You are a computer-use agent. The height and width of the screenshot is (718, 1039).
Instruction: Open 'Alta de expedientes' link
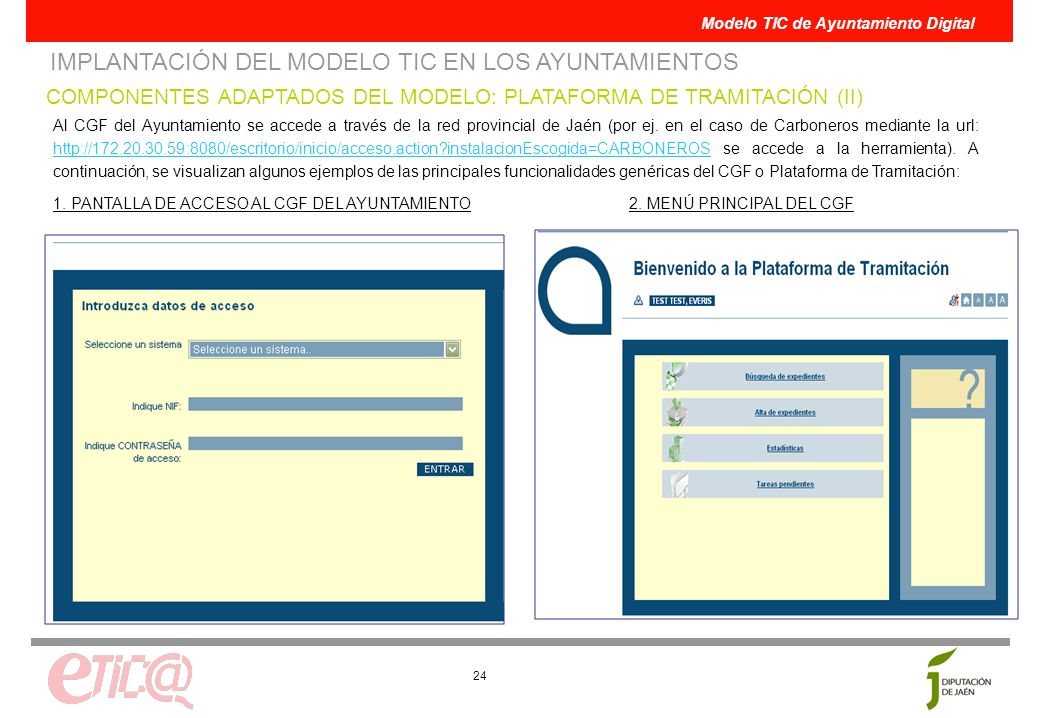[x=785, y=412]
